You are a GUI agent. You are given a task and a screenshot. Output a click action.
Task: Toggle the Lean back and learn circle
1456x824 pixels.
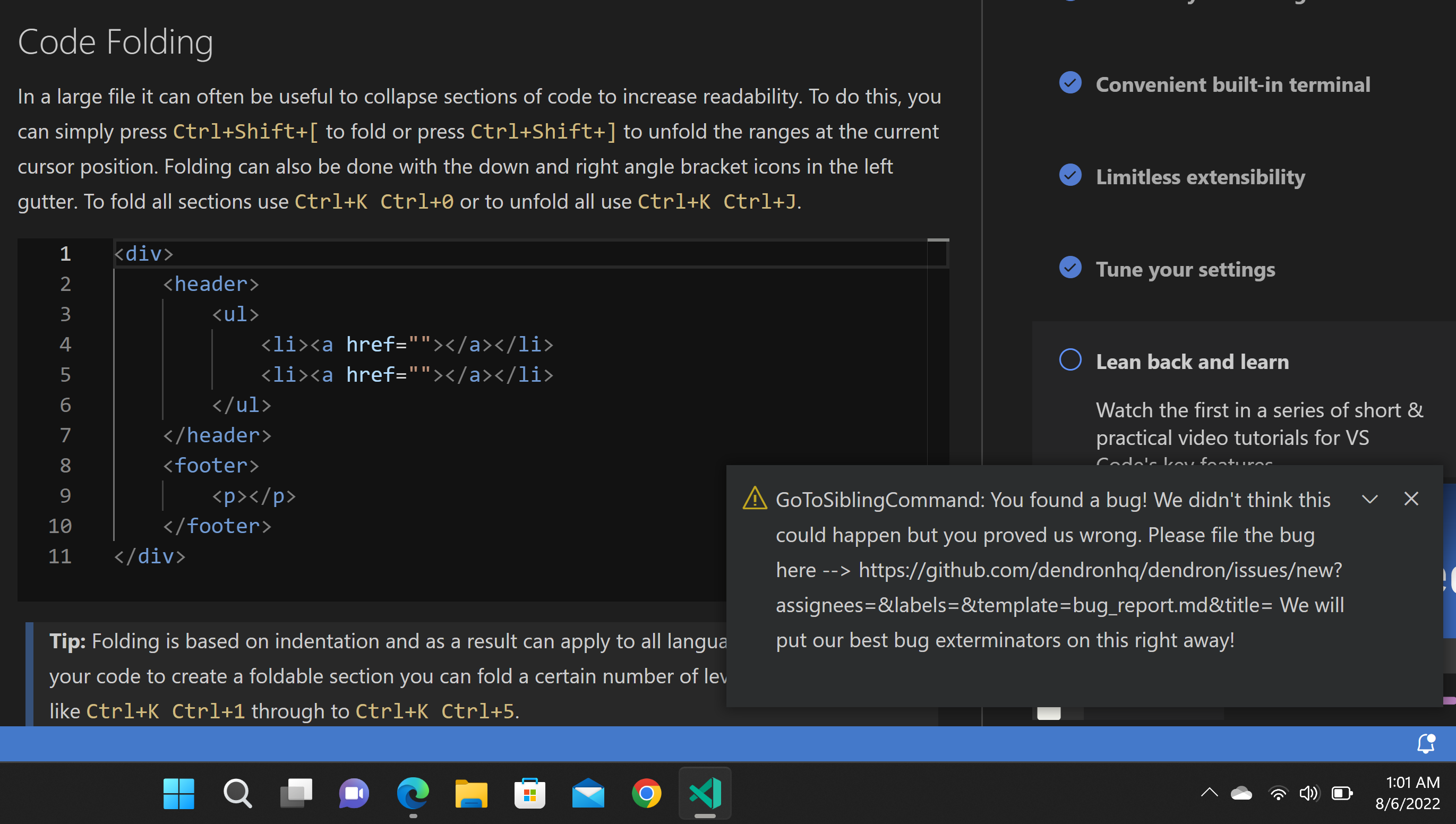[1069, 360]
